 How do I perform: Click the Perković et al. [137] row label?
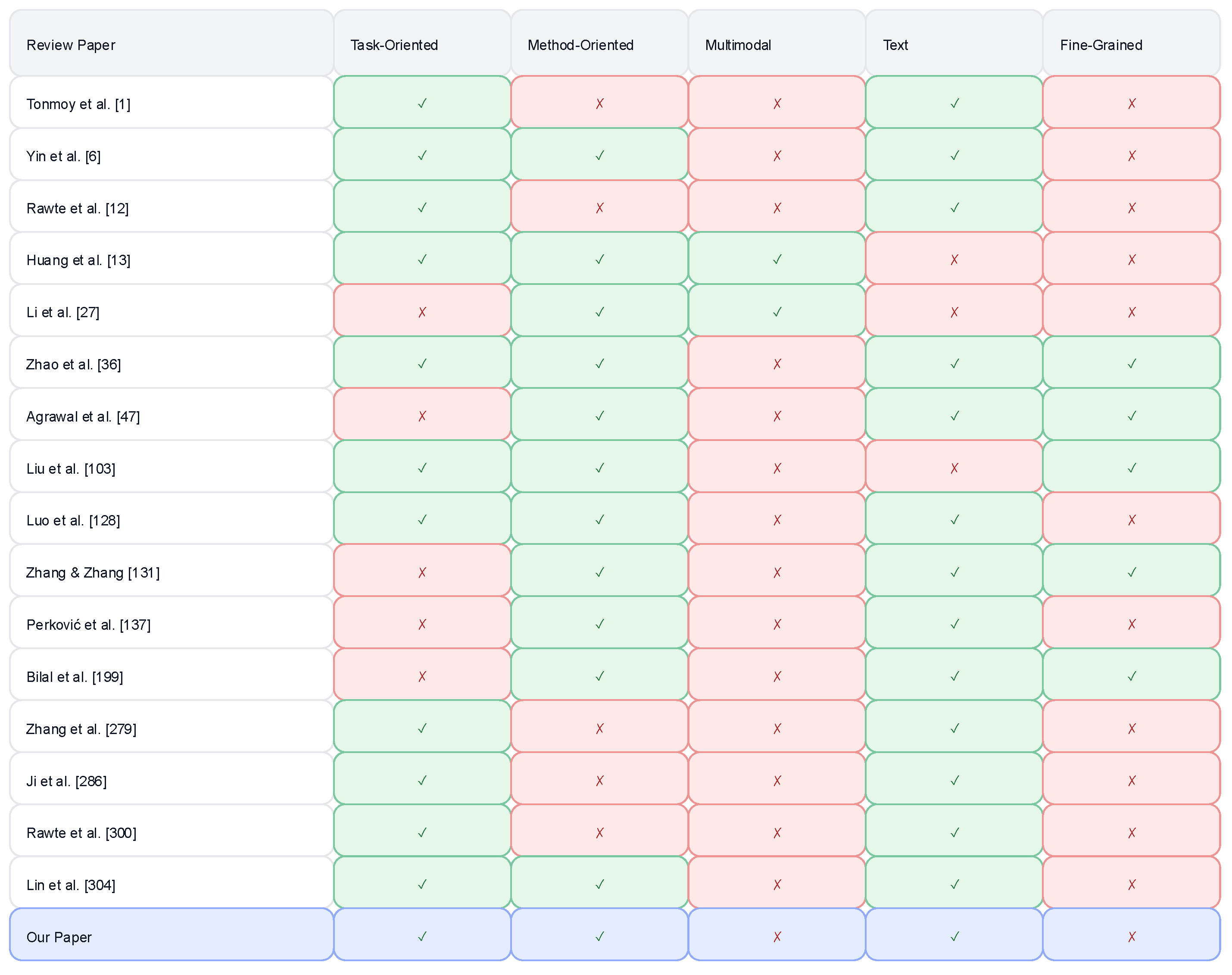(88, 625)
